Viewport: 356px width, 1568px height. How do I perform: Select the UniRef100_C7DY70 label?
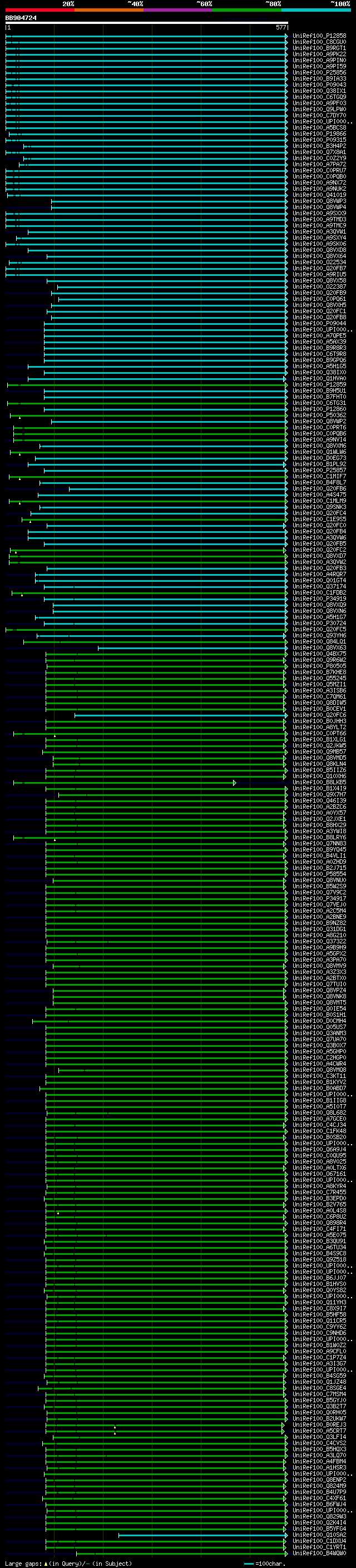(x=319, y=116)
